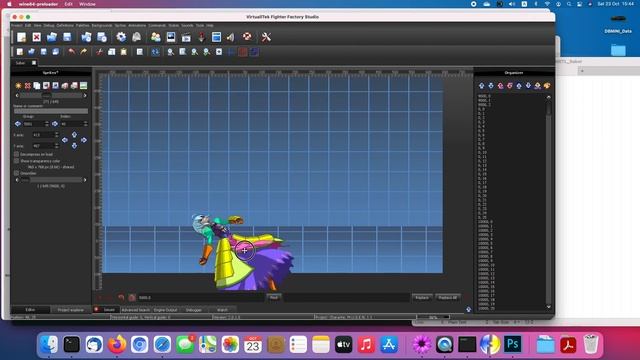The image size is (640, 360).
Task: Click the Copy icon next to scissors
Action: coord(111,52)
